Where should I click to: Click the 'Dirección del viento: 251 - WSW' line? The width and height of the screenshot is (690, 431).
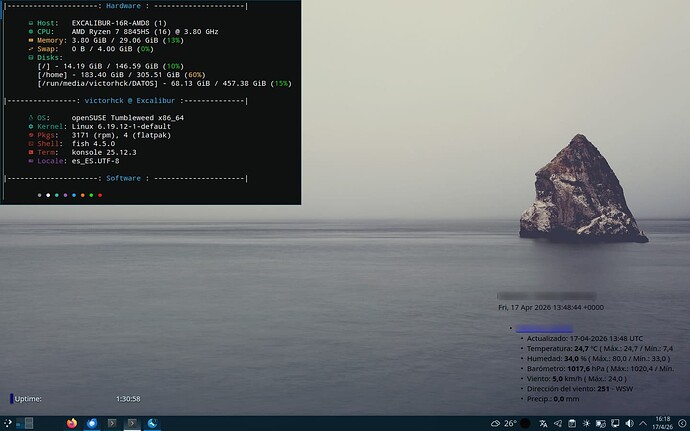pyautogui.click(x=580, y=389)
